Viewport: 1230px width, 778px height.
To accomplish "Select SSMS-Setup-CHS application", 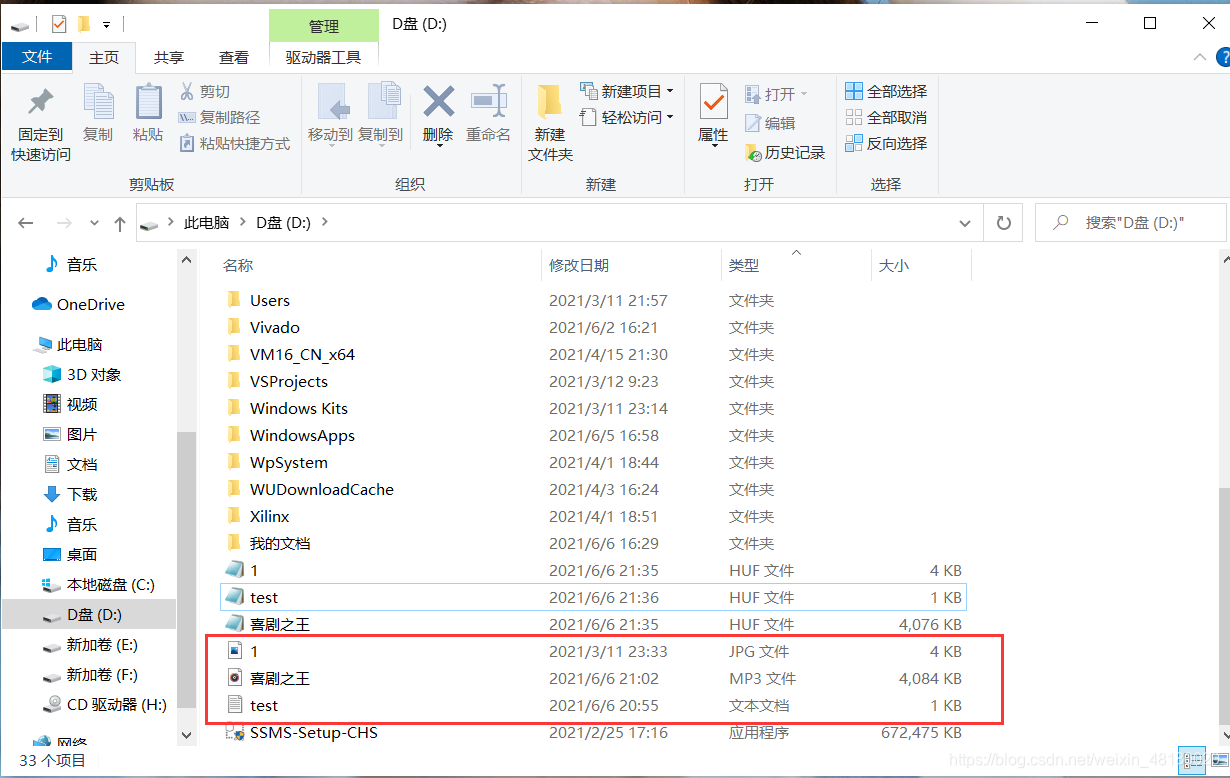I will (x=595, y=732).
